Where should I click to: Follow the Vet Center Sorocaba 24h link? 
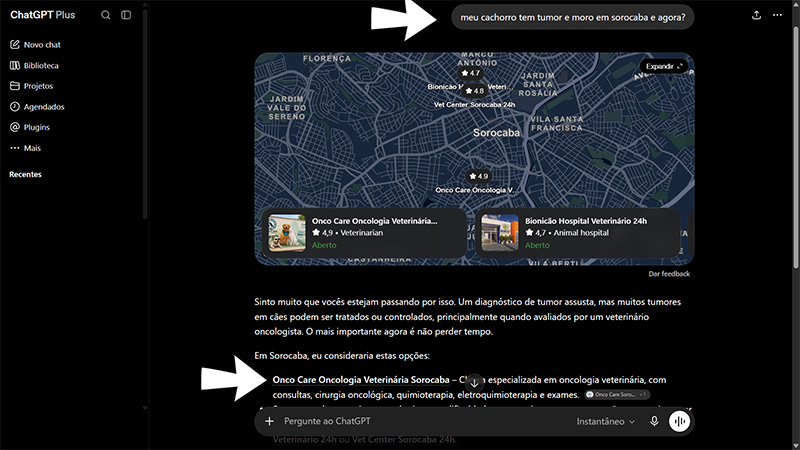(403, 439)
